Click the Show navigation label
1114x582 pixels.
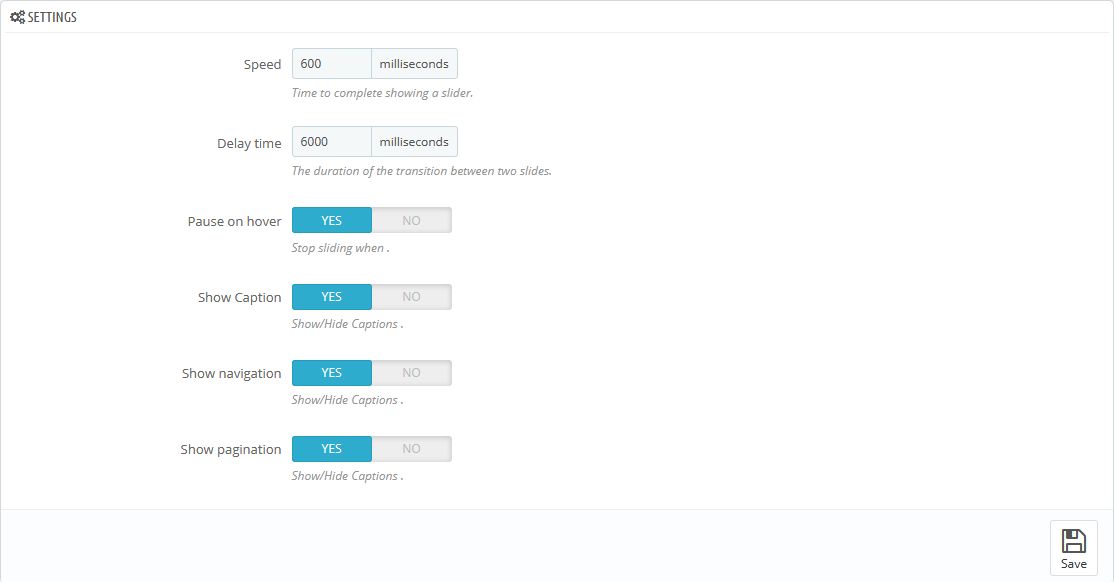click(x=231, y=374)
